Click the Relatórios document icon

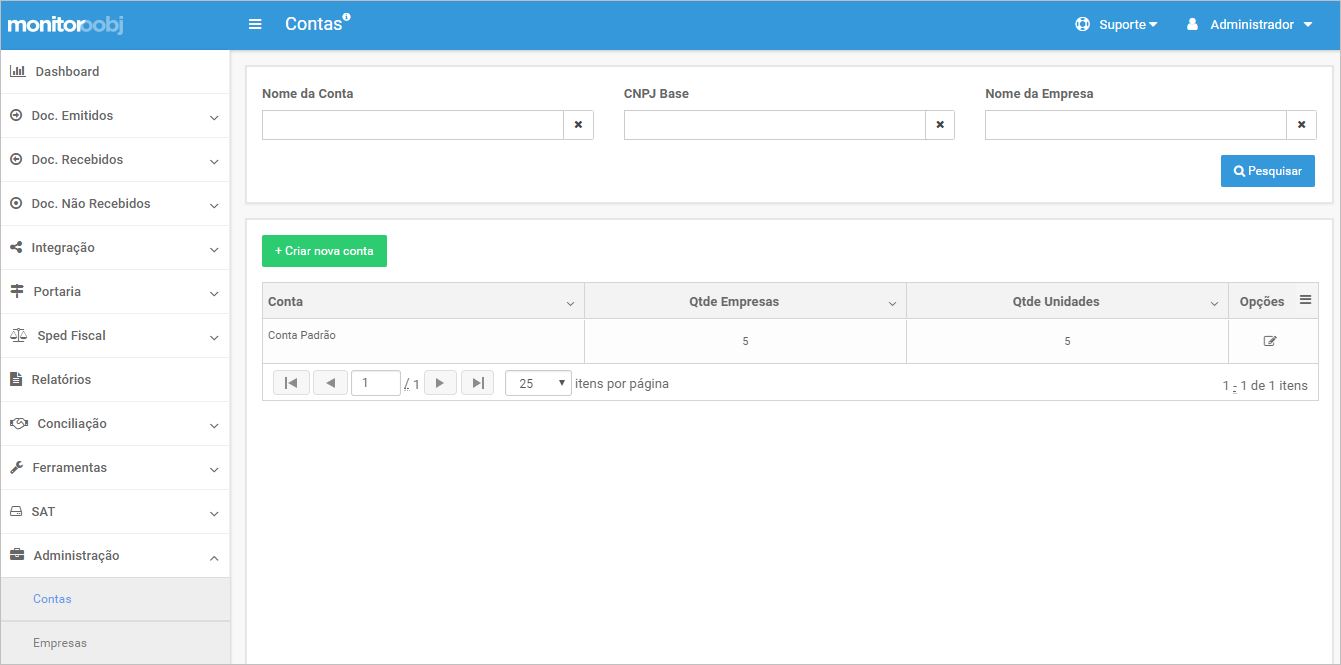coord(16,379)
